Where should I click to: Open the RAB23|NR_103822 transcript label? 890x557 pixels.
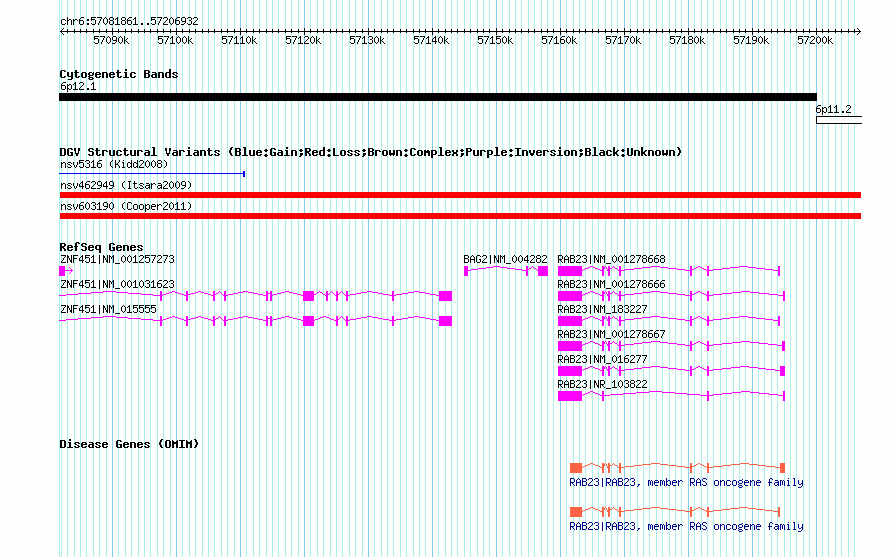click(x=602, y=384)
